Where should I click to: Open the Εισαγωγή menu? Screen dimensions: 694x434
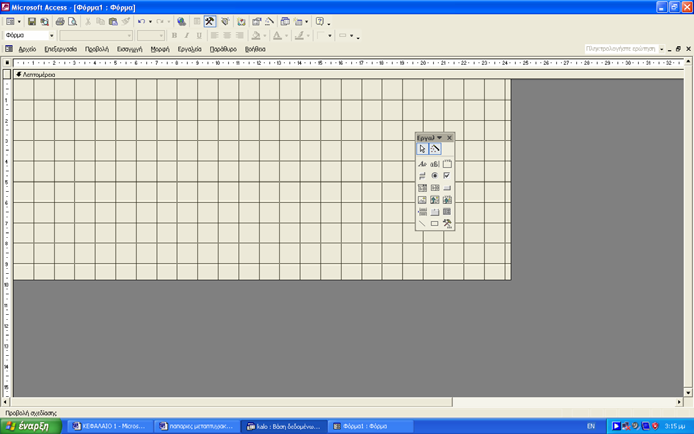(x=130, y=49)
